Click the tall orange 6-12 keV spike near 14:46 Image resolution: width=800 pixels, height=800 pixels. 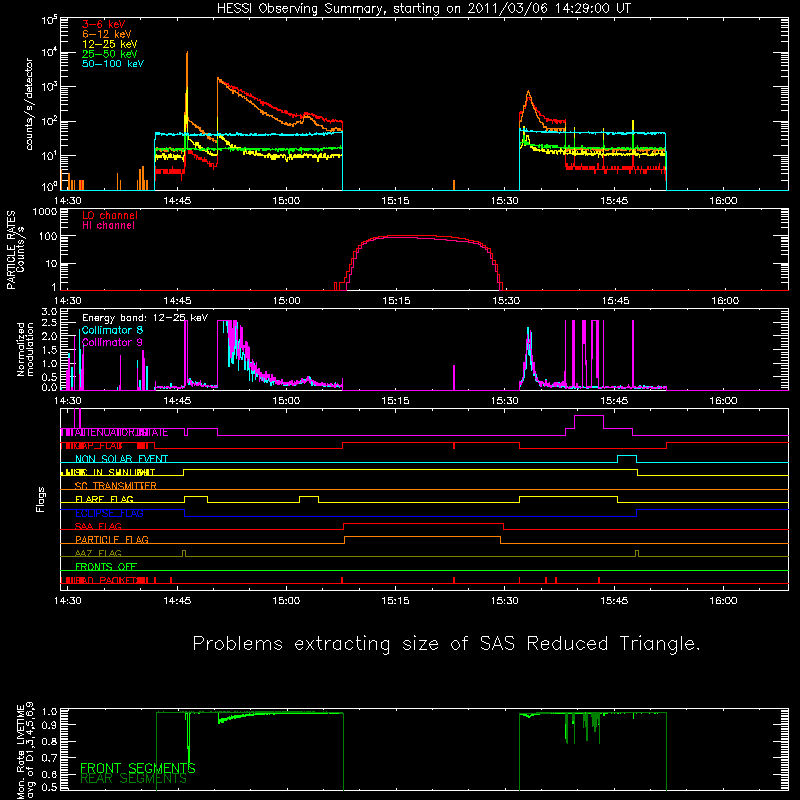187,84
